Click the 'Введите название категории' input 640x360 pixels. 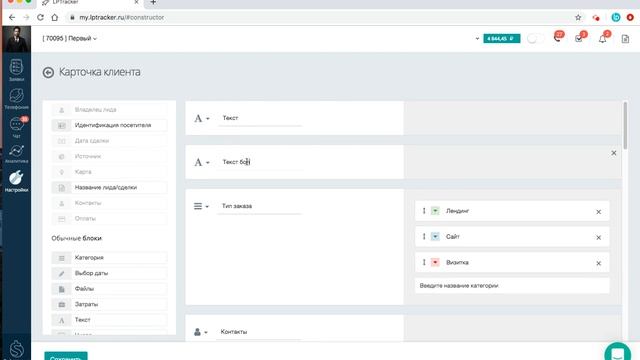pos(512,286)
